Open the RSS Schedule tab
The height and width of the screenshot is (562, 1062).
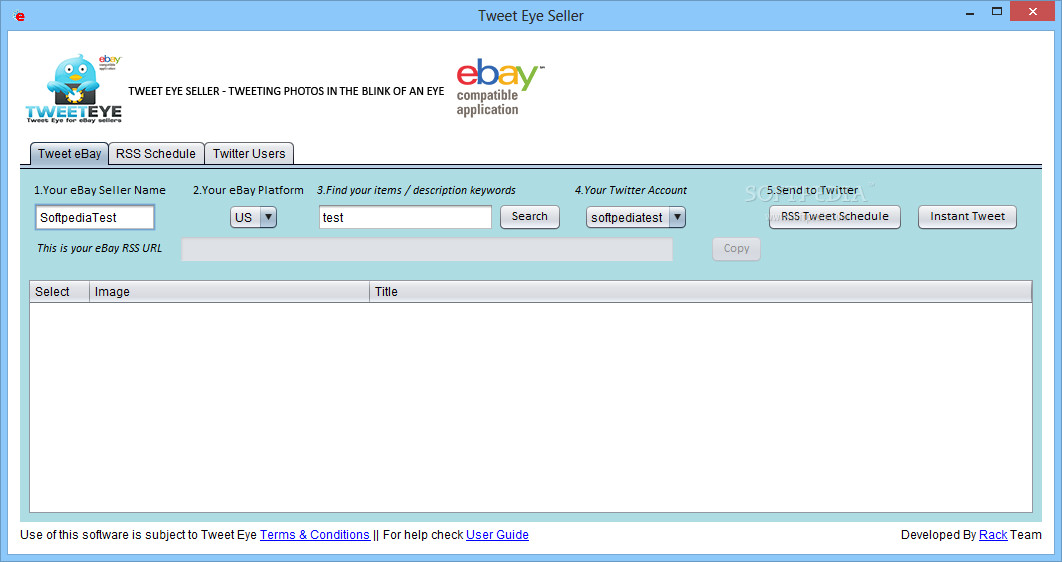[156, 154]
